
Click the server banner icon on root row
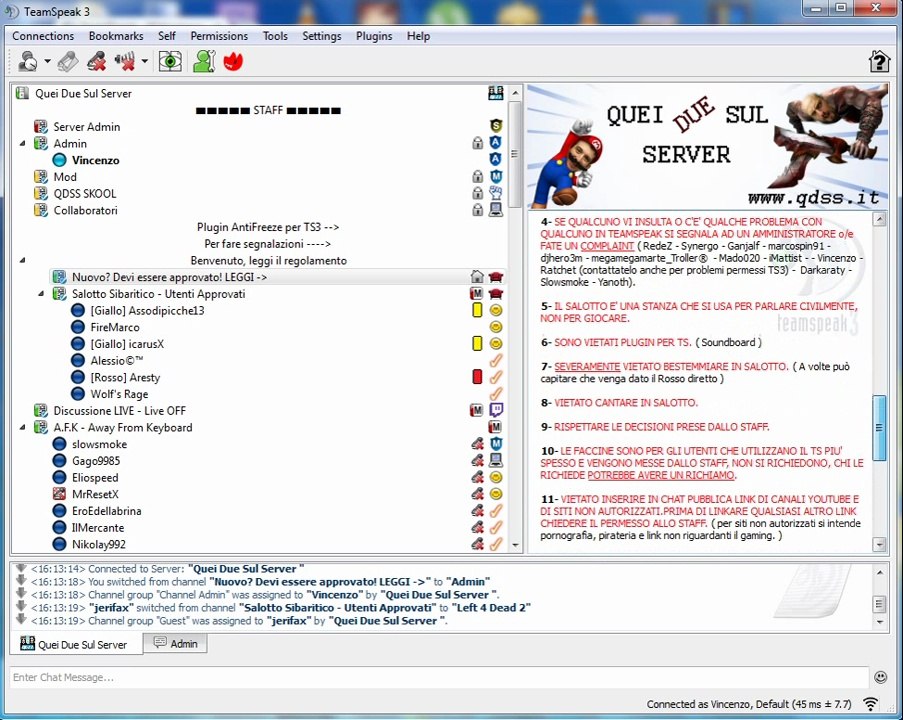pos(496,93)
